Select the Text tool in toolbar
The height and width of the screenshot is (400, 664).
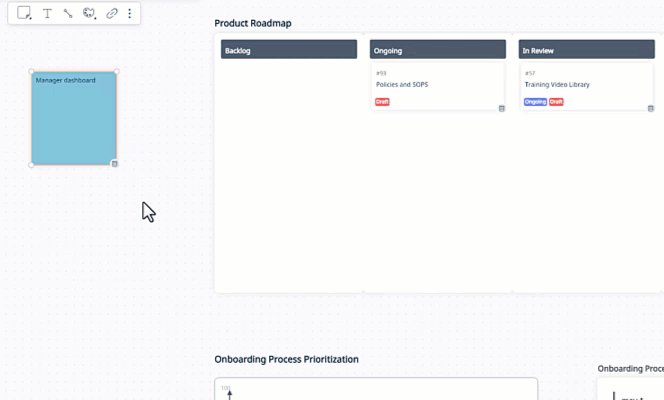47,14
